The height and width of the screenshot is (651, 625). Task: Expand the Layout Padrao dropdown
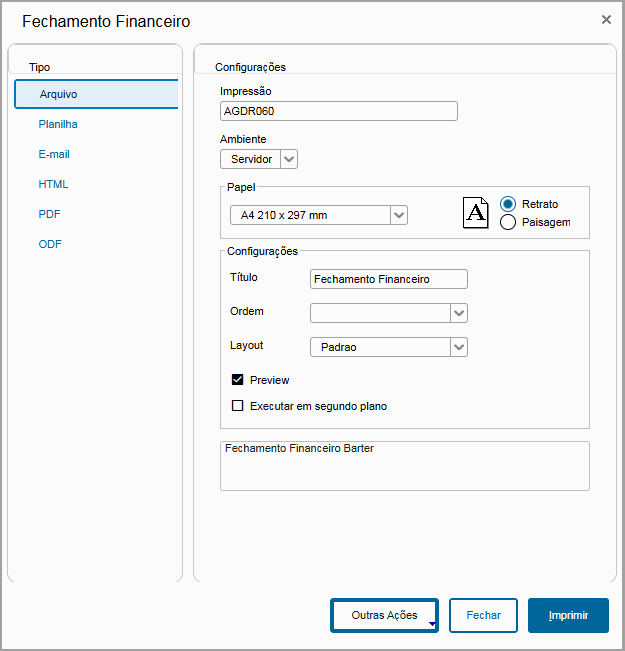coord(459,347)
